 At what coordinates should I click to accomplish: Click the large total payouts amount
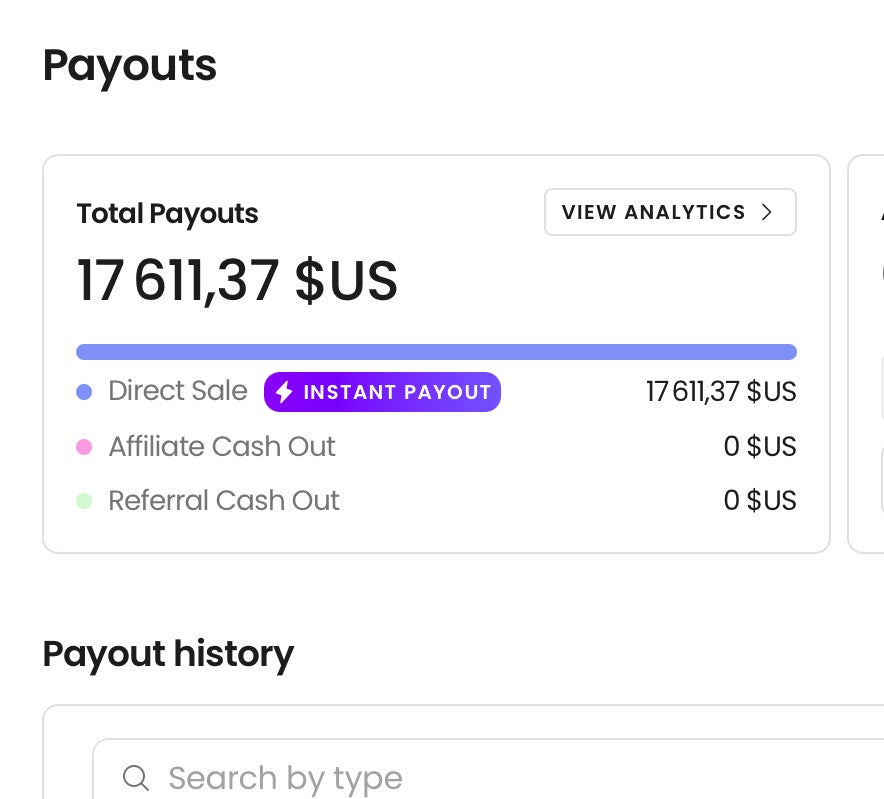pyautogui.click(x=237, y=281)
